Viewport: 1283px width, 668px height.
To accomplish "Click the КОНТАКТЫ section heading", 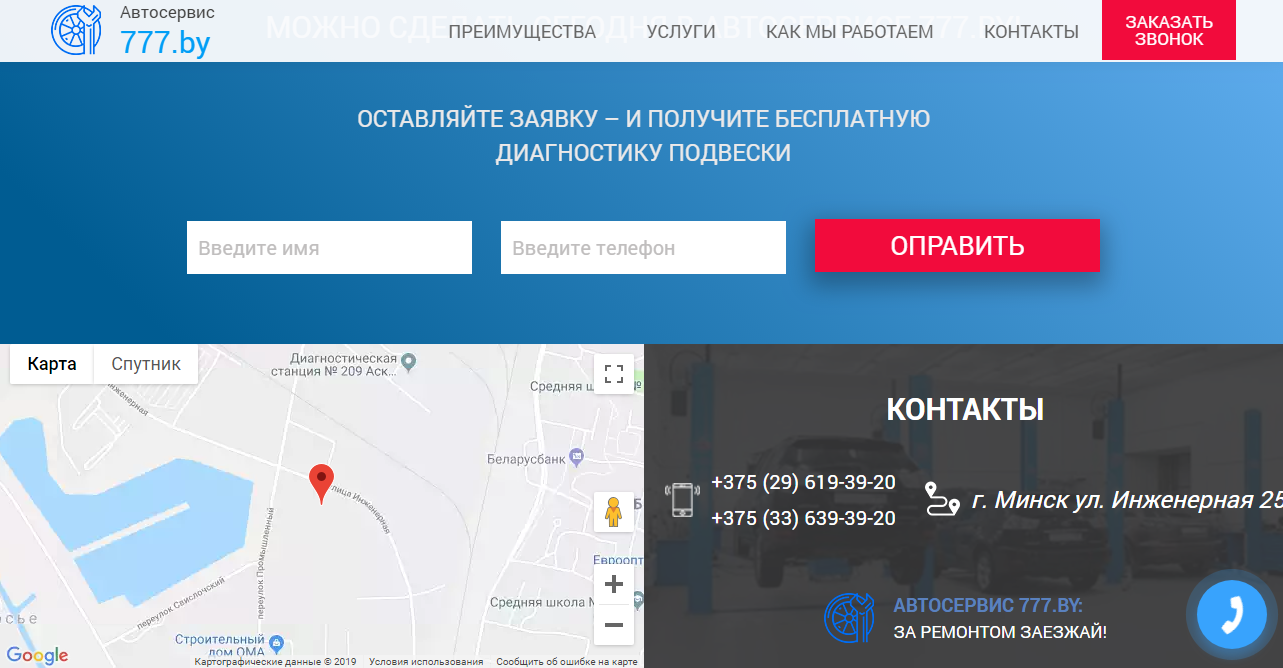I will pyautogui.click(x=965, y=409).
